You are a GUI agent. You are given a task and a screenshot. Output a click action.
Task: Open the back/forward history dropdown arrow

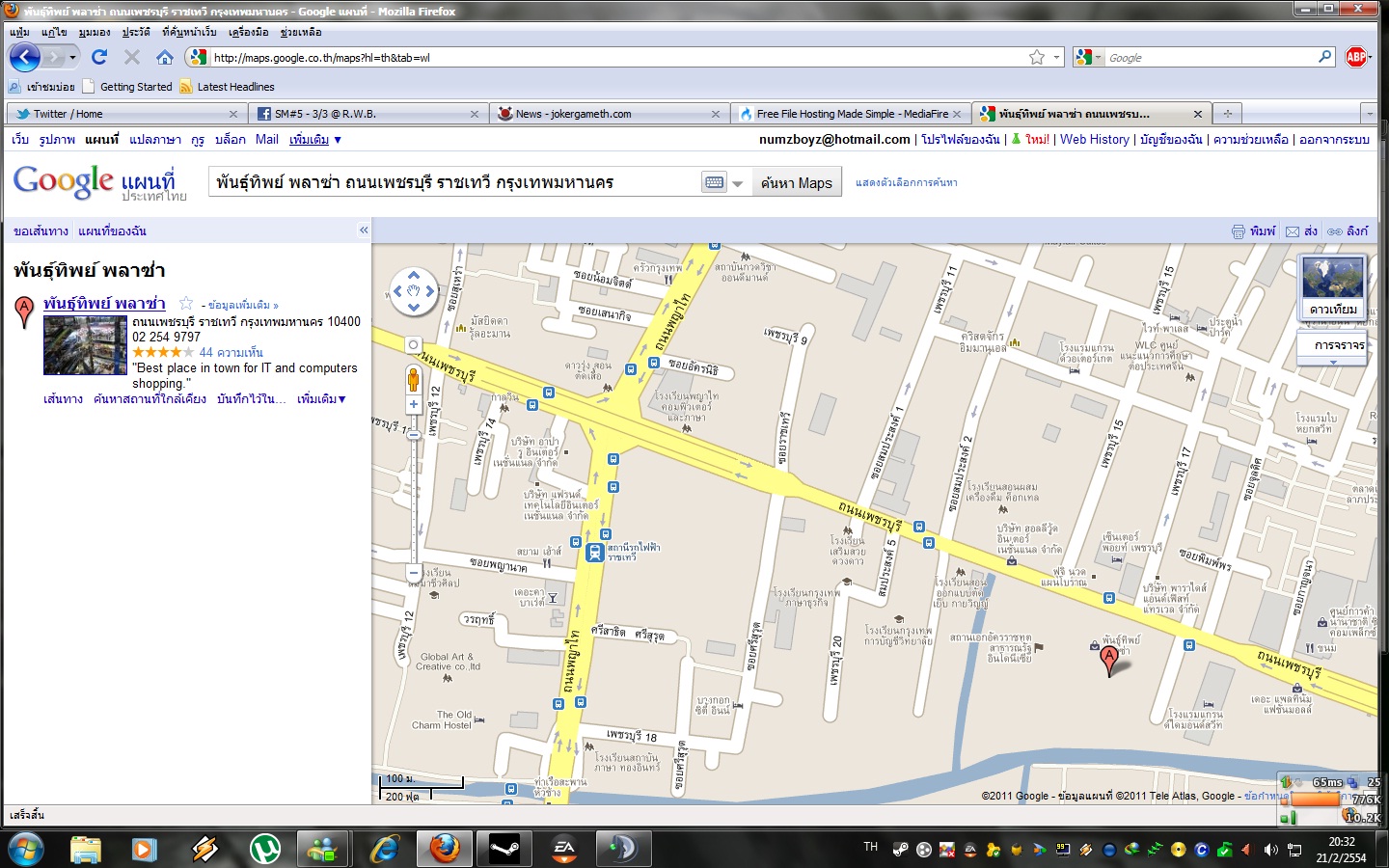[x=72, y=57]
